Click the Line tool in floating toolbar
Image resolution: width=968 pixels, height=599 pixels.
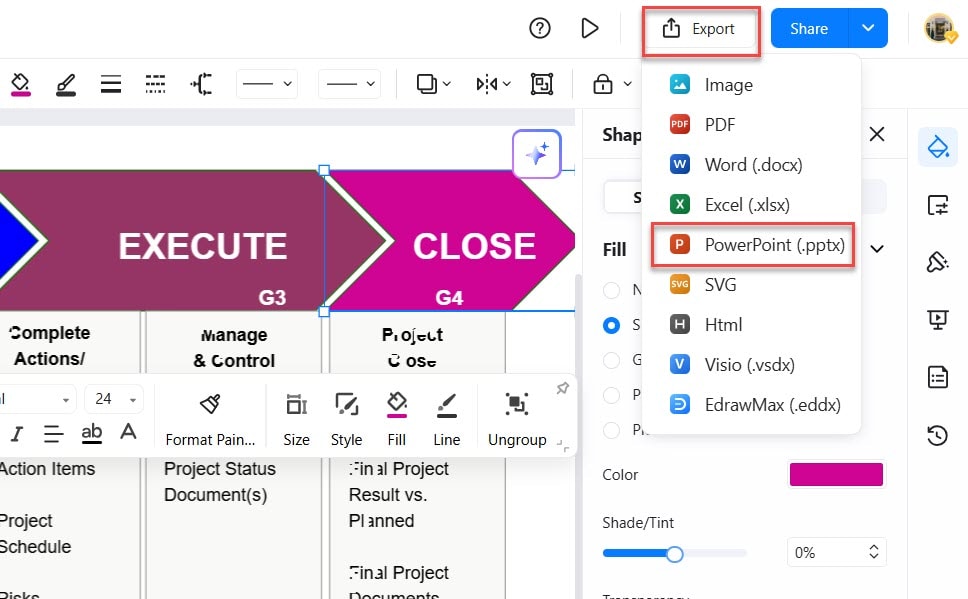[446, 420]
